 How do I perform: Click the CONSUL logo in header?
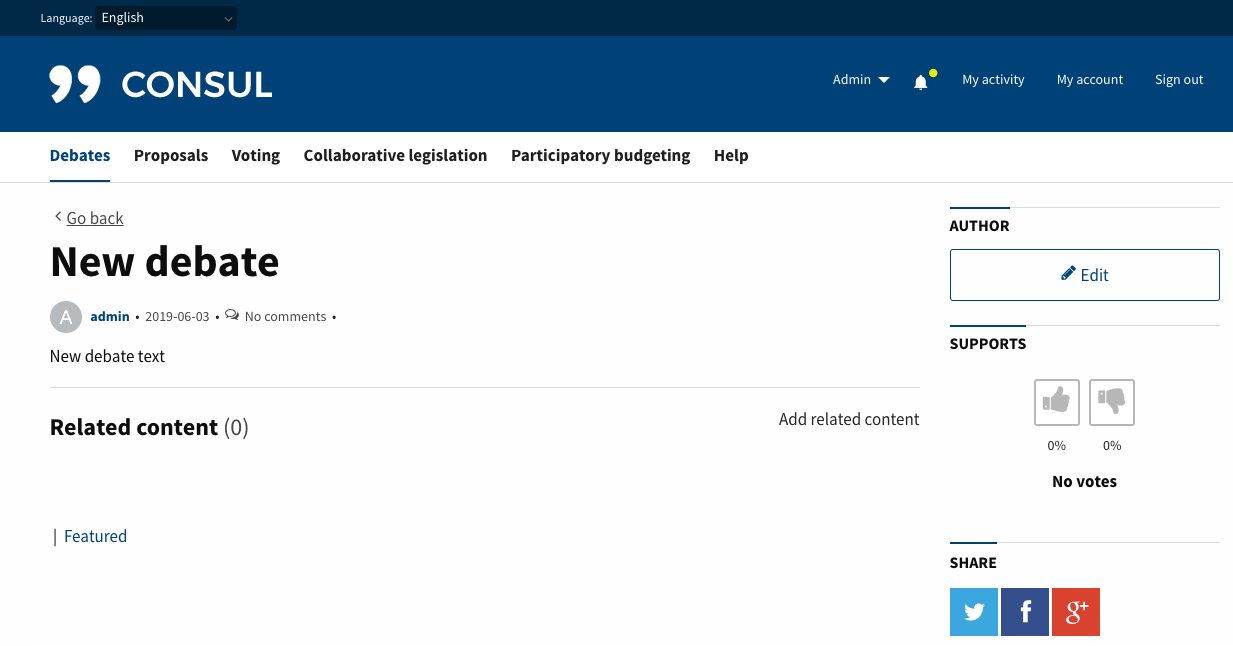coord(161,84)
